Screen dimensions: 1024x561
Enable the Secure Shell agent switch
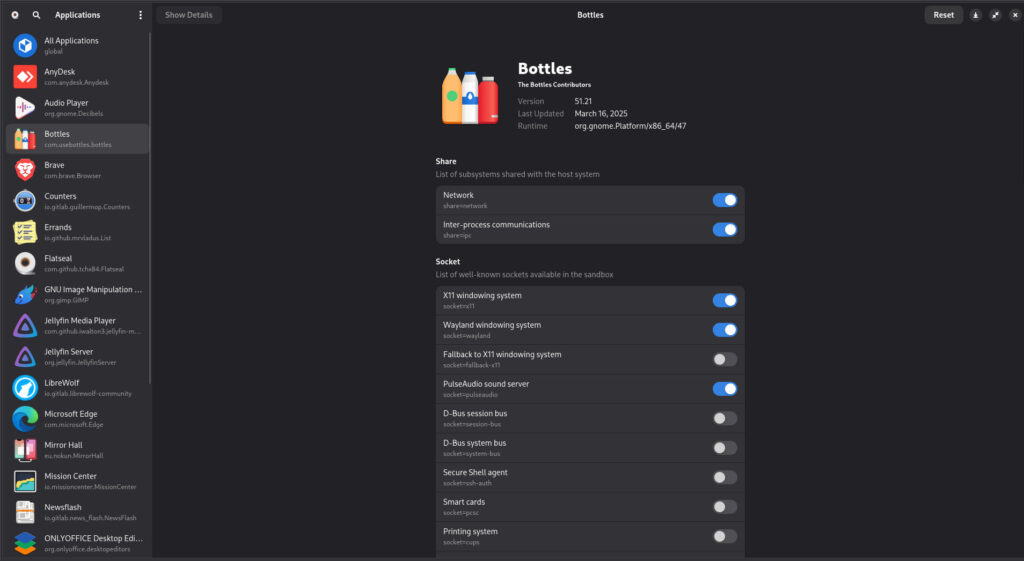725,477
